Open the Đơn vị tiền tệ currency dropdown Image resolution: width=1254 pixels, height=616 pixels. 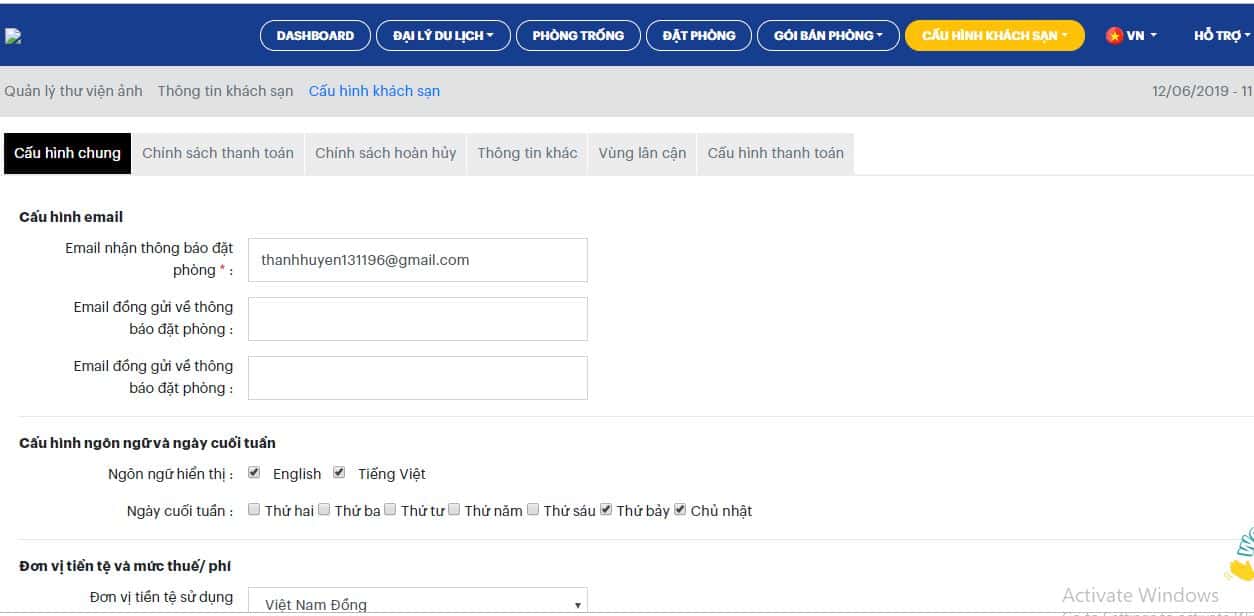[417, 603]
